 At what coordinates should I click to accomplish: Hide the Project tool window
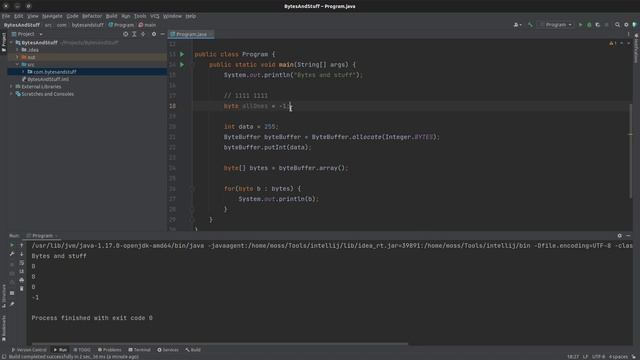pos(162,34)
